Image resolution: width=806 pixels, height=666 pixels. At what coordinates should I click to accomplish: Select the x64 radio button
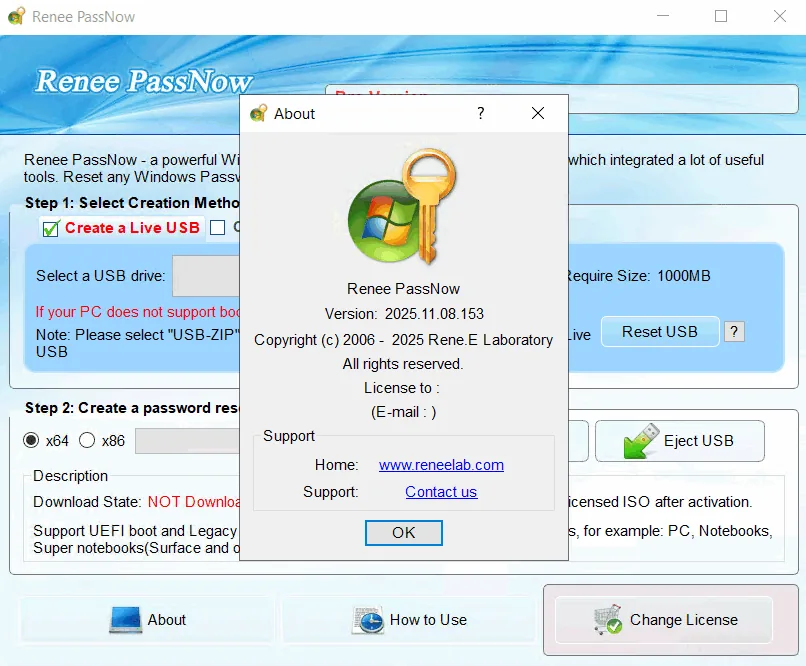point(31,440)
